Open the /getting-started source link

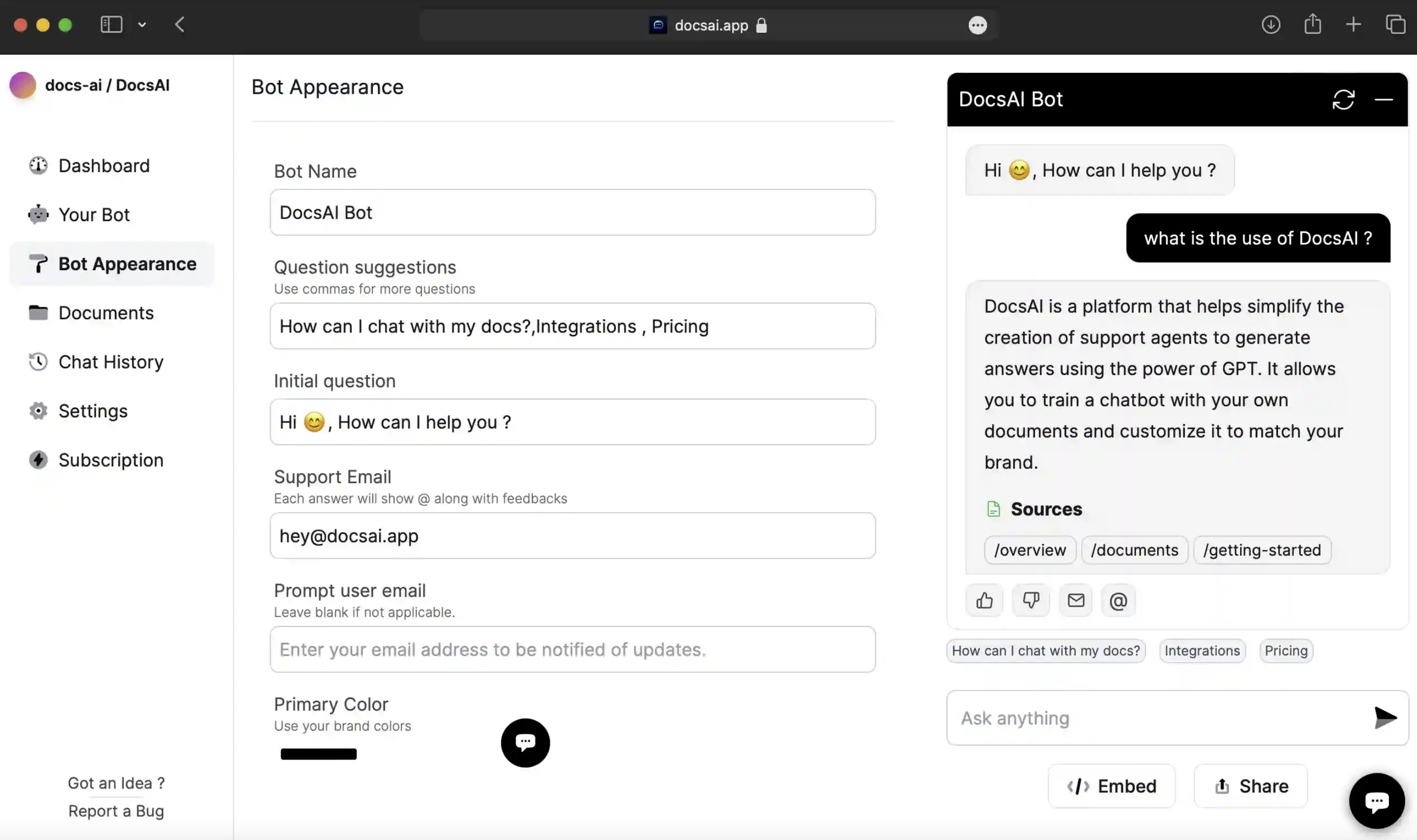(x=1262, y=550)
